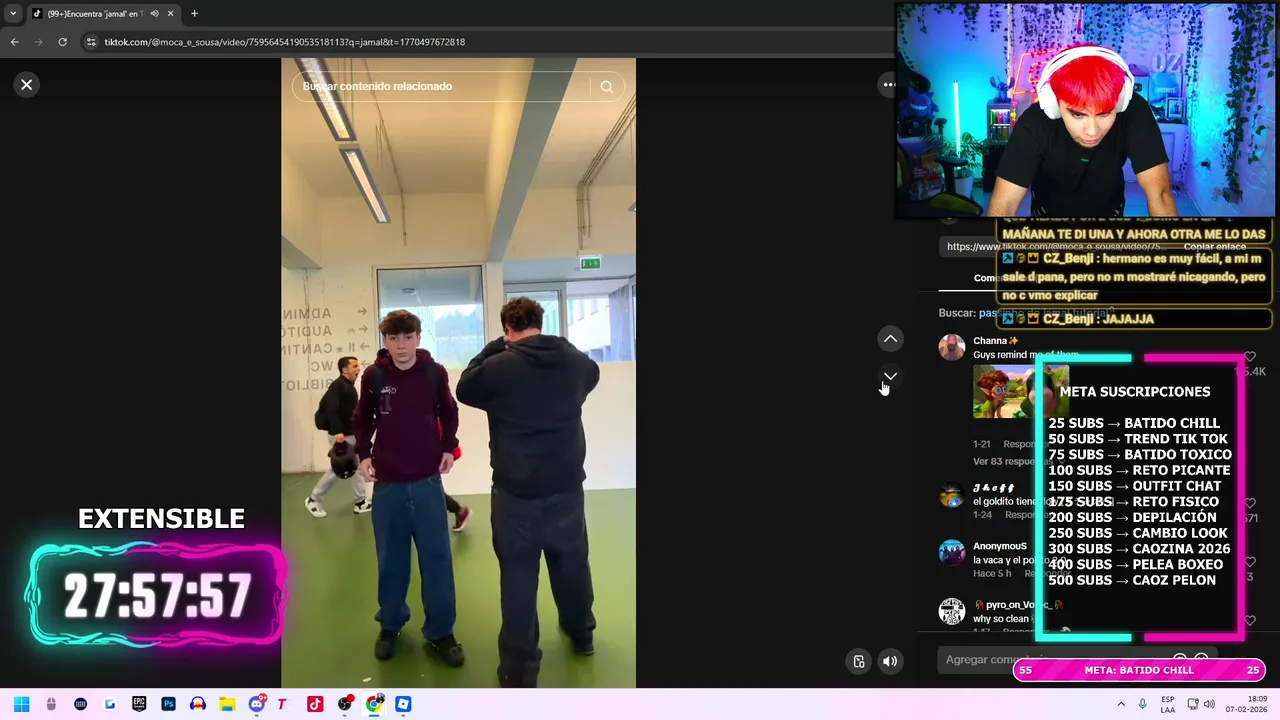Open the dark round grid app on taskbar
This screenshot has height=720, width=1280.
80,704
